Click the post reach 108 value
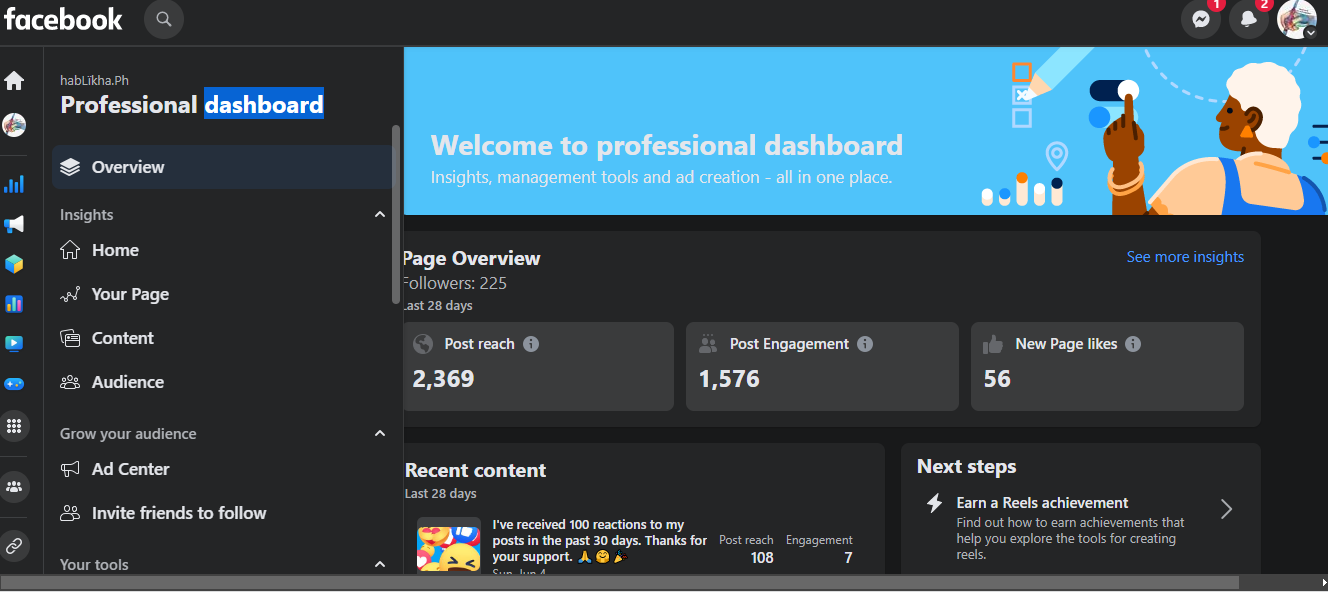This screenshot has width=1328, height=598. 762,558
